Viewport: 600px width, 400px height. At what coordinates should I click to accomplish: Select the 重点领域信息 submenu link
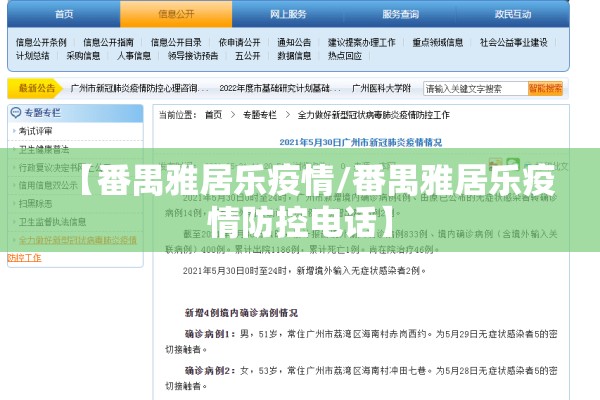click(x=437, y=42)
